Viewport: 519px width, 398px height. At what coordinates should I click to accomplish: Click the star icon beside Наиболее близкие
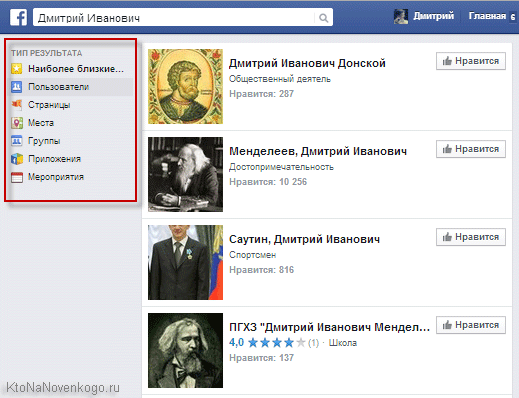17,69
